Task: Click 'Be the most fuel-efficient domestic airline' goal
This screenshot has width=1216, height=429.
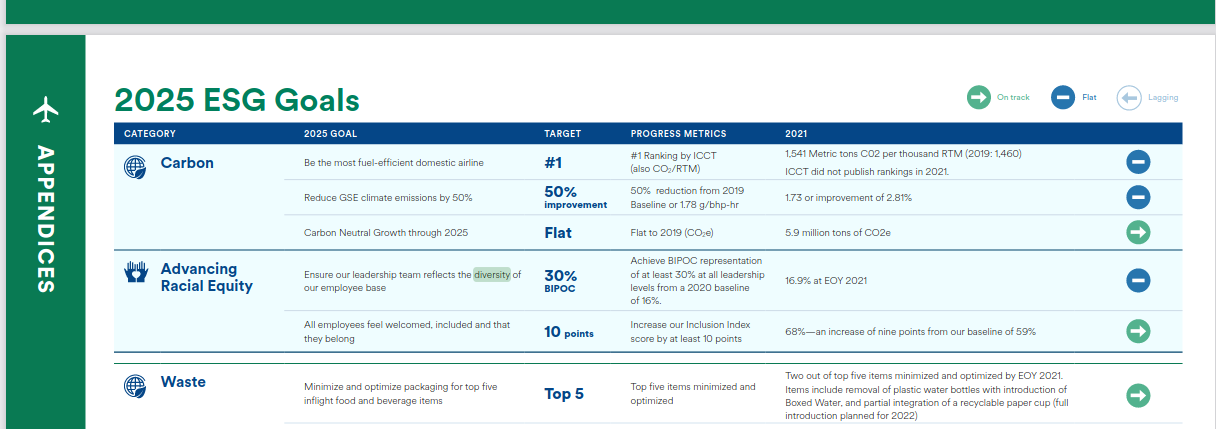Action: pyautogui.click(x=394, y=162)
